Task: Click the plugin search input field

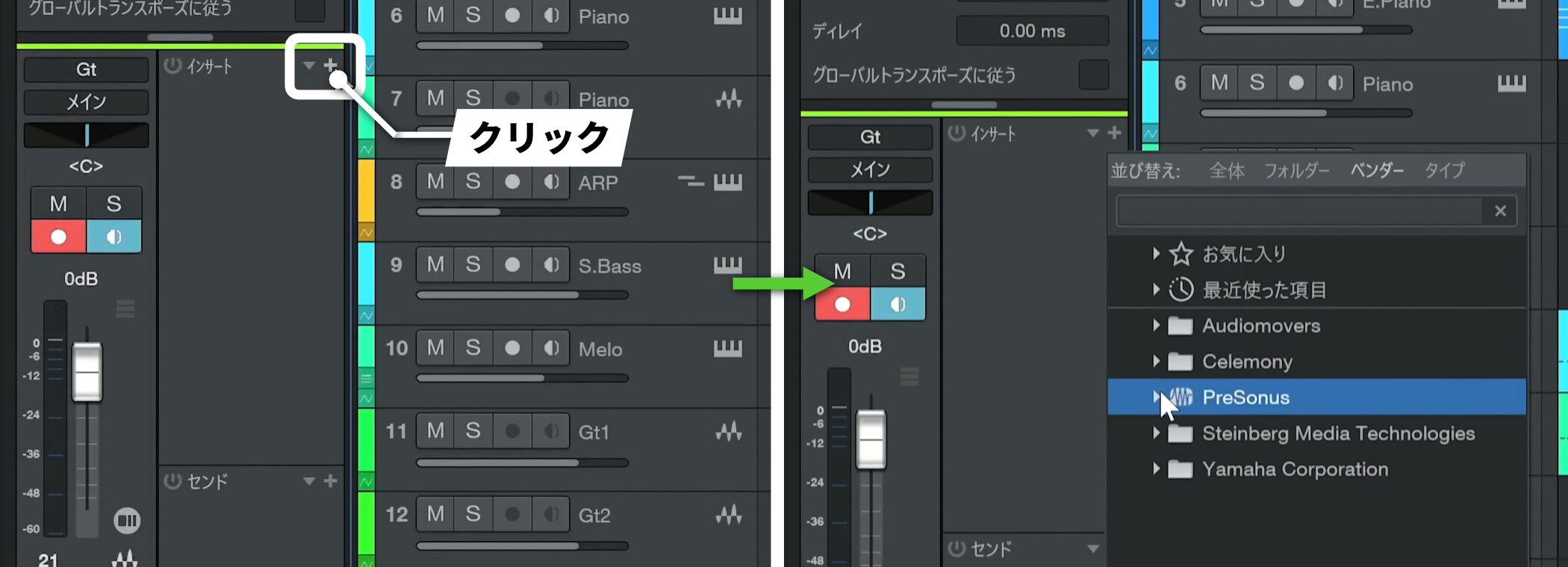Action: tap(1299, 211)
